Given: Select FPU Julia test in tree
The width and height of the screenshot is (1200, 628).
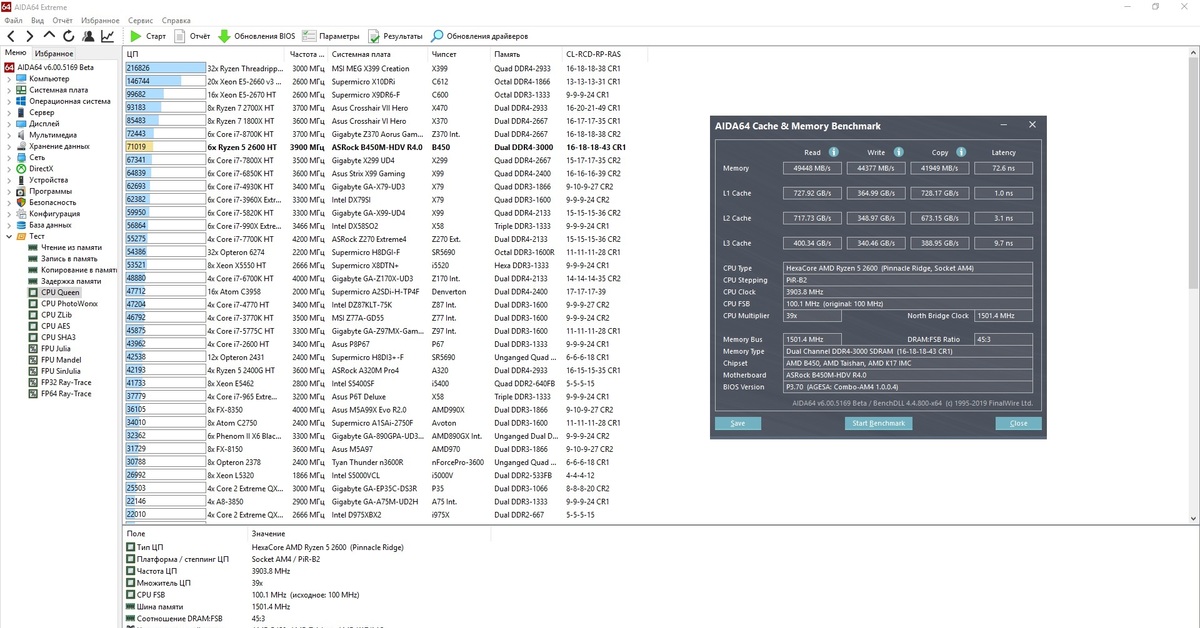Looking at the screenshot, I should [x=55, y=349].
